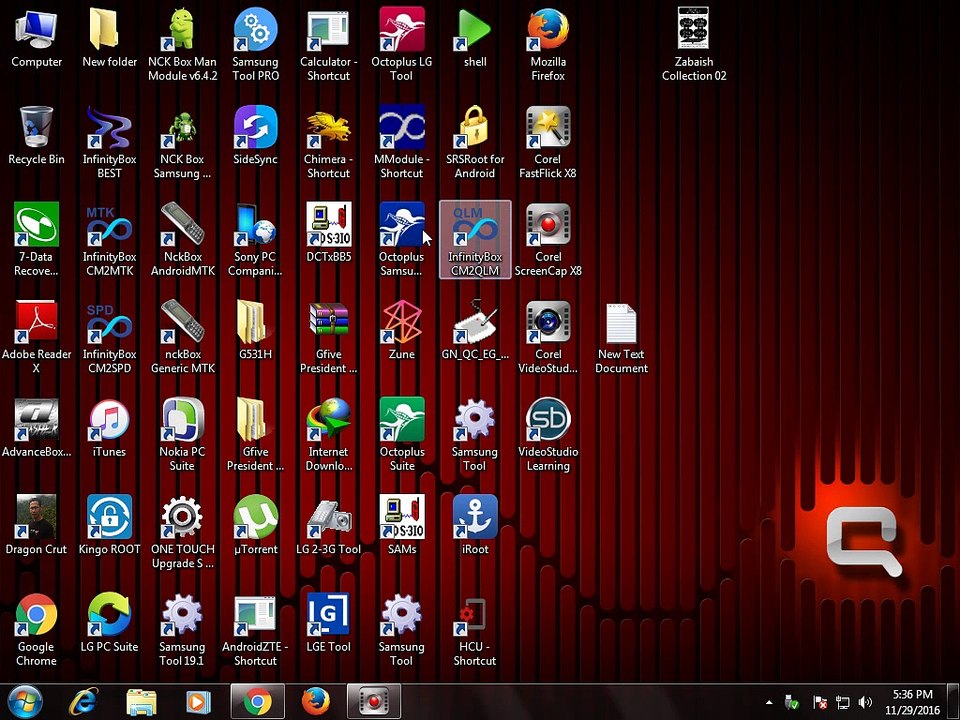Select the Zabaish Collection 02 file
Image resolution: width=960 pixels, height=720 pixels.
click(694, 44)
